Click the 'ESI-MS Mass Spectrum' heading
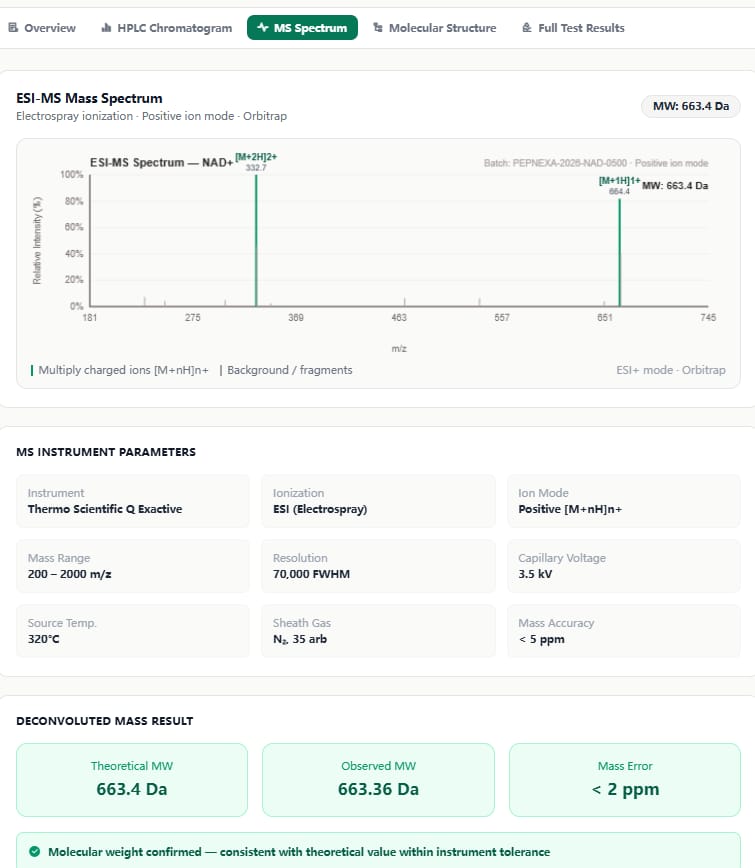Viewport: 755px width, 868px height. 89,98
